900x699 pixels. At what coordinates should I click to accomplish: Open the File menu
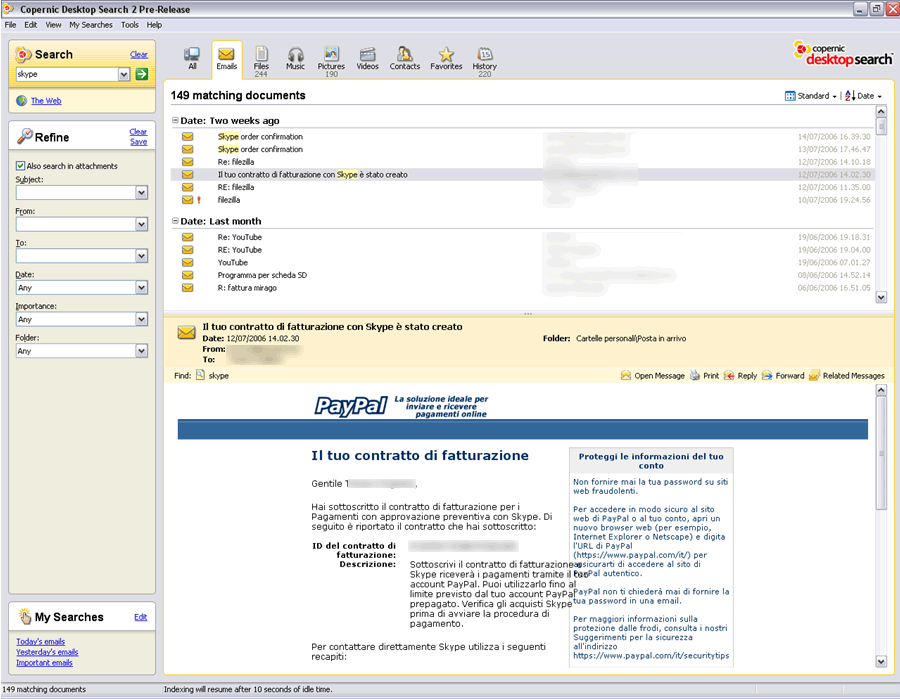(10, 25)
